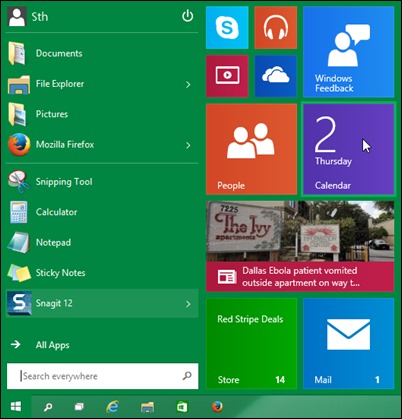Open the news tile about Dallas Ebola patient

tap(300, 246)
